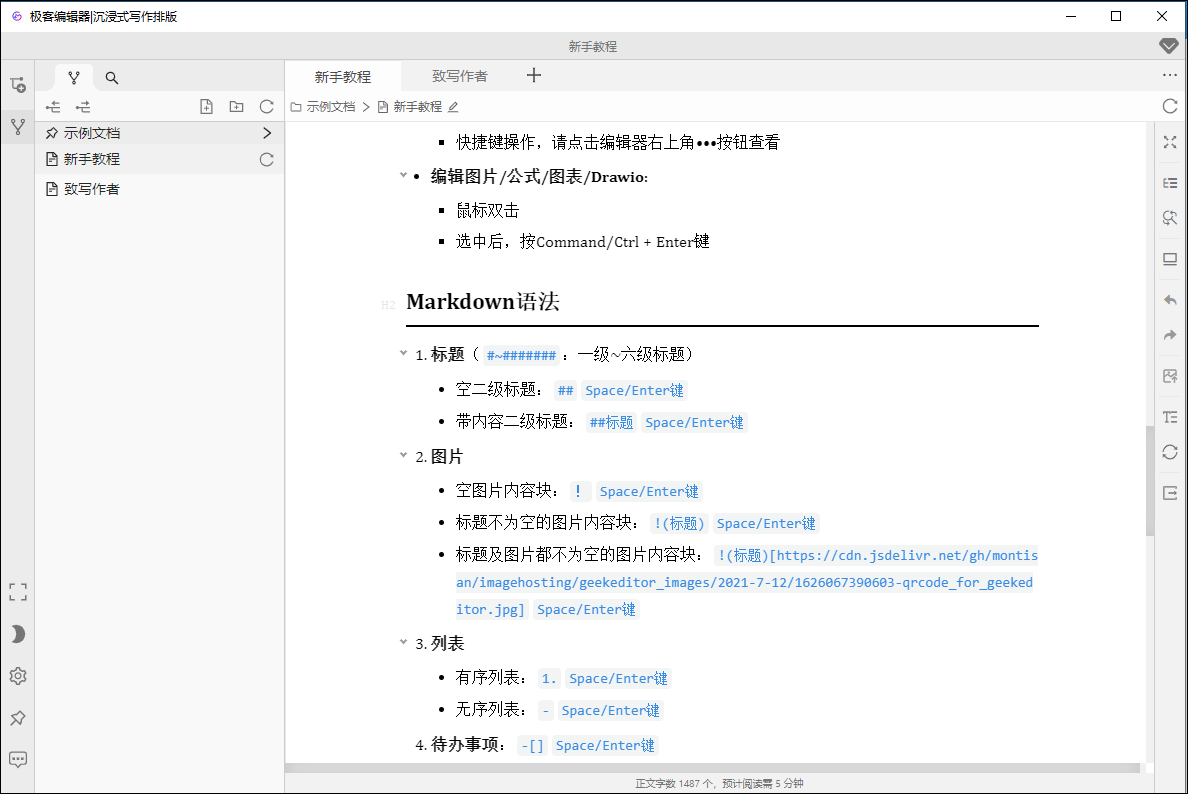The height and width of the screenshot is (794, 1188).
Task: Click the image edit icon in right rail
Action: [1170, 376]
